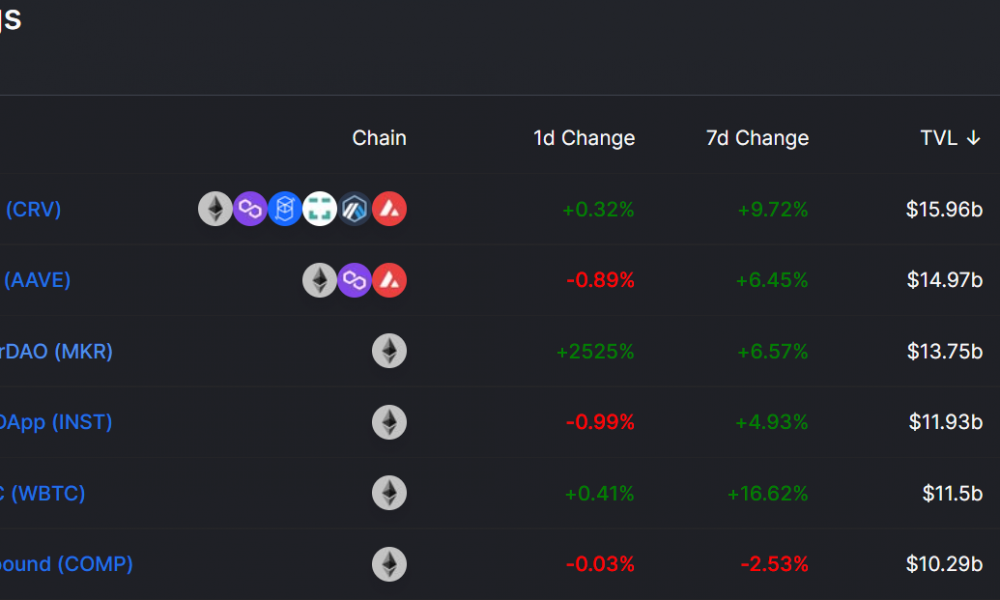Image resolution: width=1000 pixels, height=600 pixels.
Task: Open the (CRV) protocol link
Action: pyautogui.click(x=32, y=209)
